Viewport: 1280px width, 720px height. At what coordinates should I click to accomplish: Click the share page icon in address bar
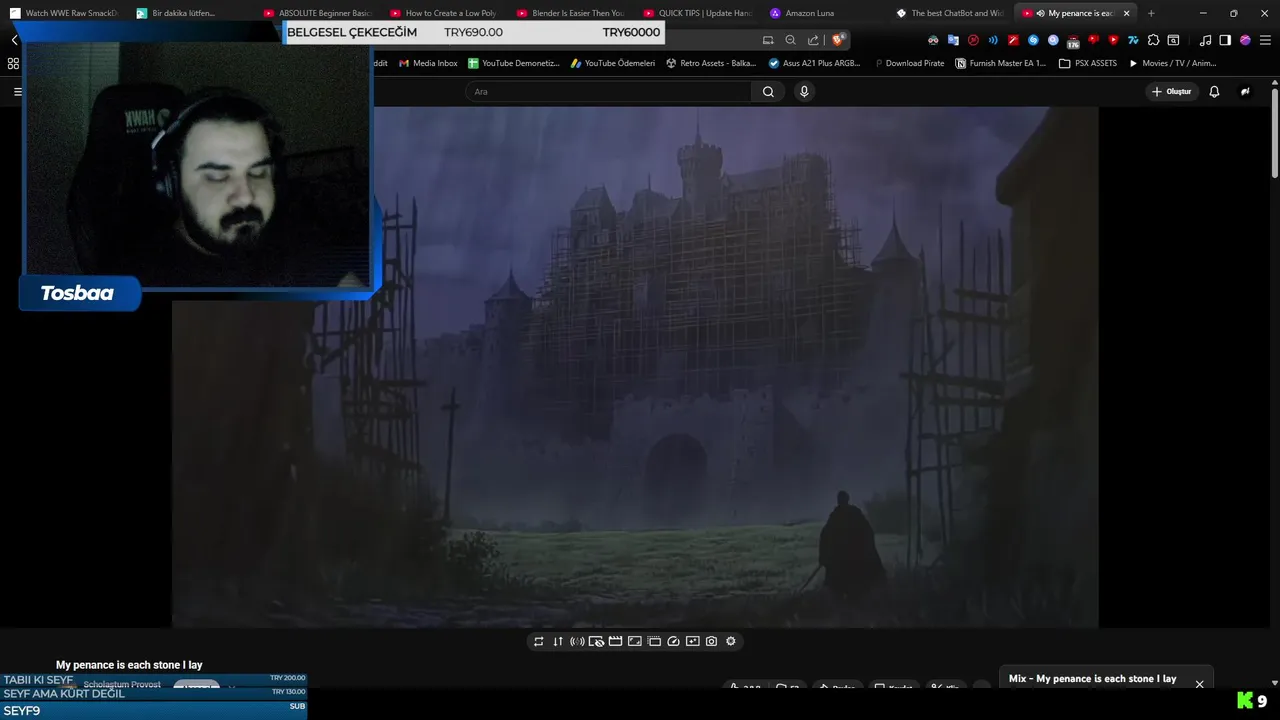pos(813,40)
